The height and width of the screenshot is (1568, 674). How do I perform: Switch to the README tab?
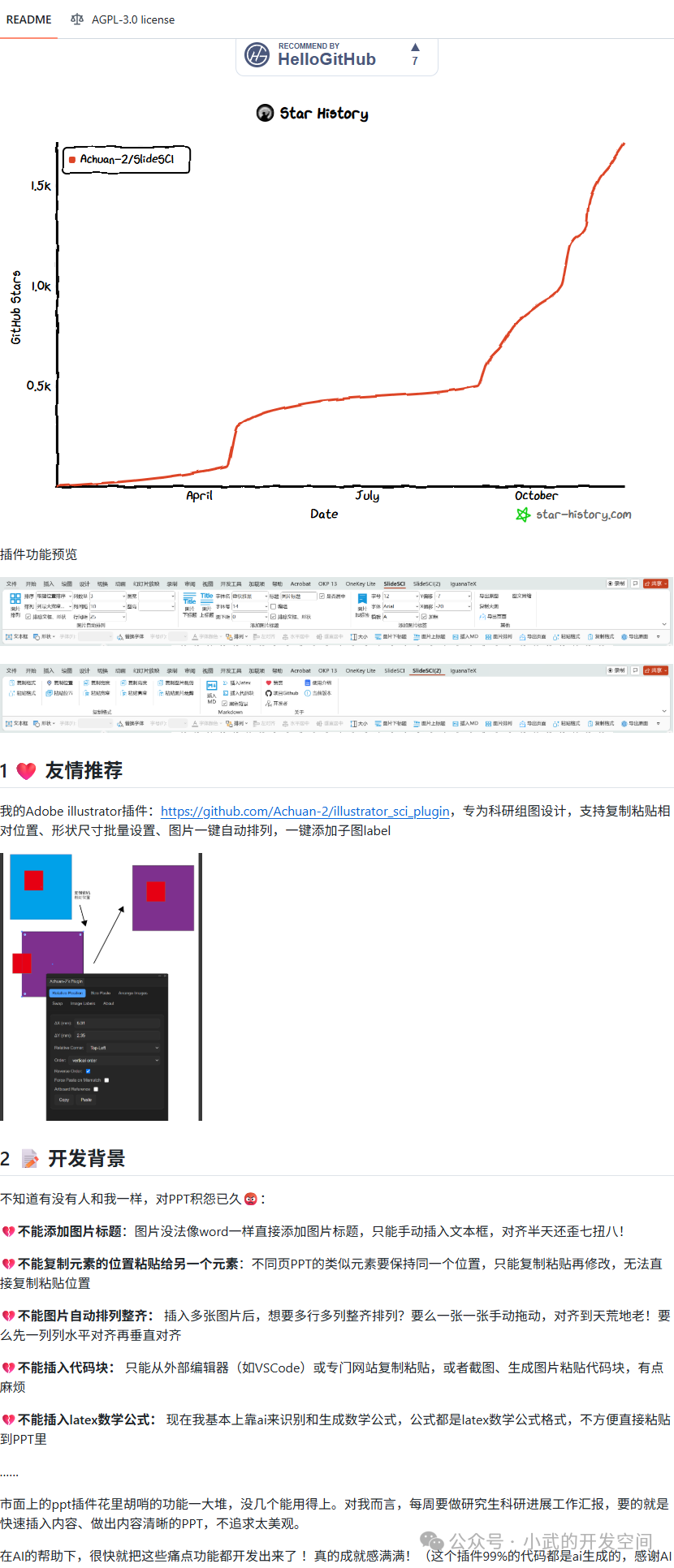tap(28, 19)
